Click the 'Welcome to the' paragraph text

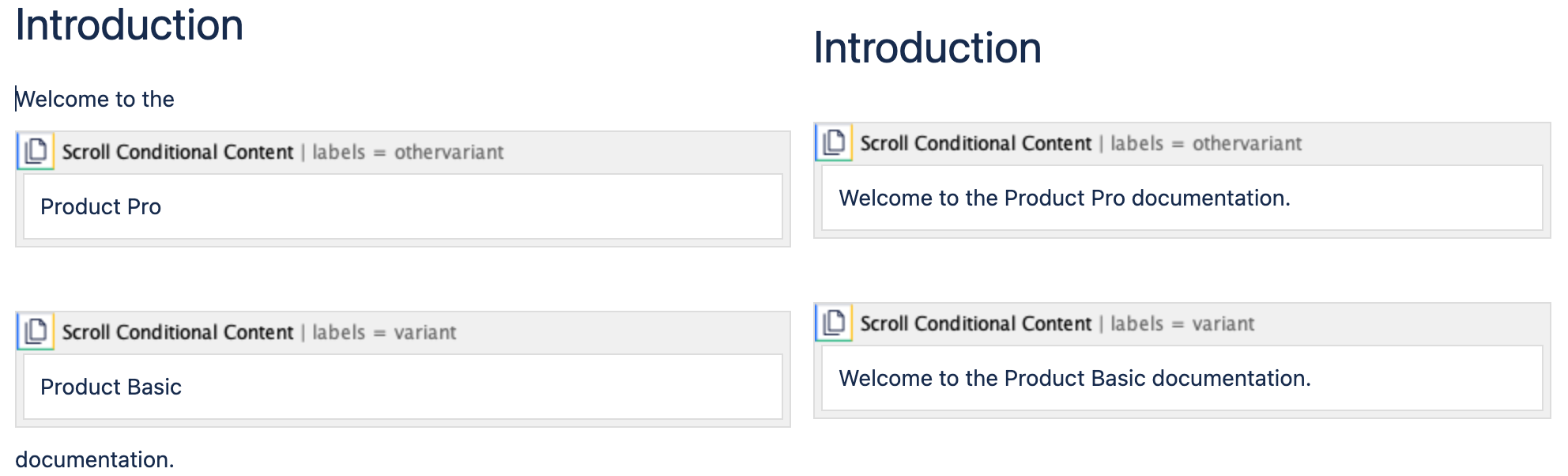(96, 99)
